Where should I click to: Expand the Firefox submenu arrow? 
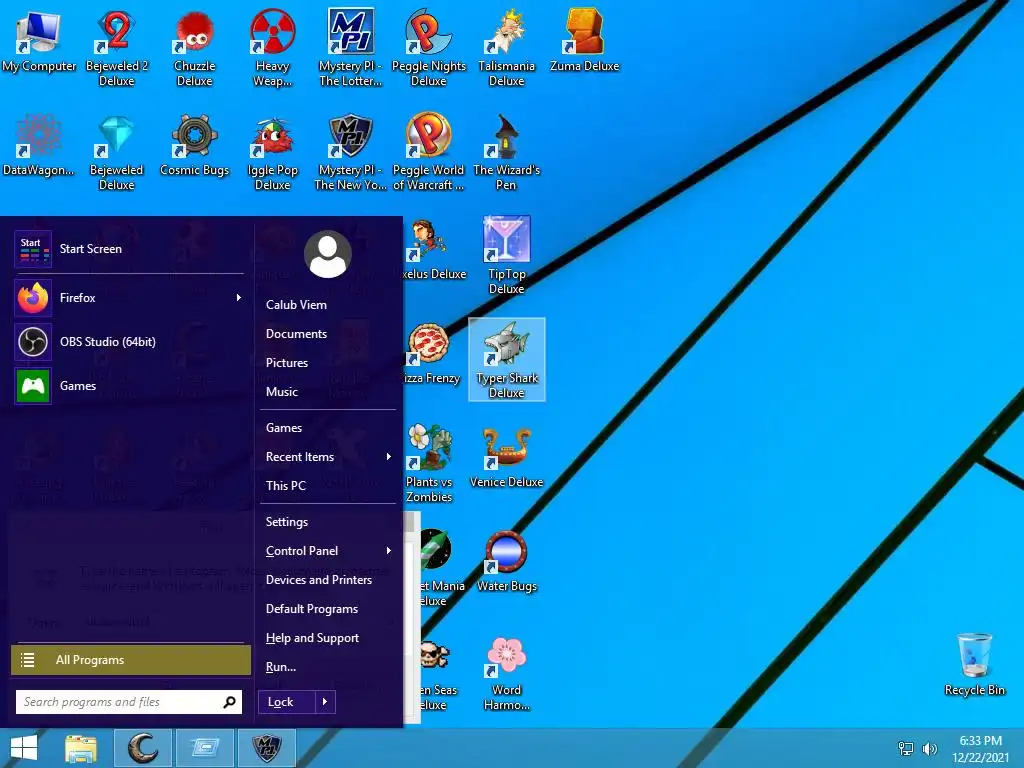(239, 298)
